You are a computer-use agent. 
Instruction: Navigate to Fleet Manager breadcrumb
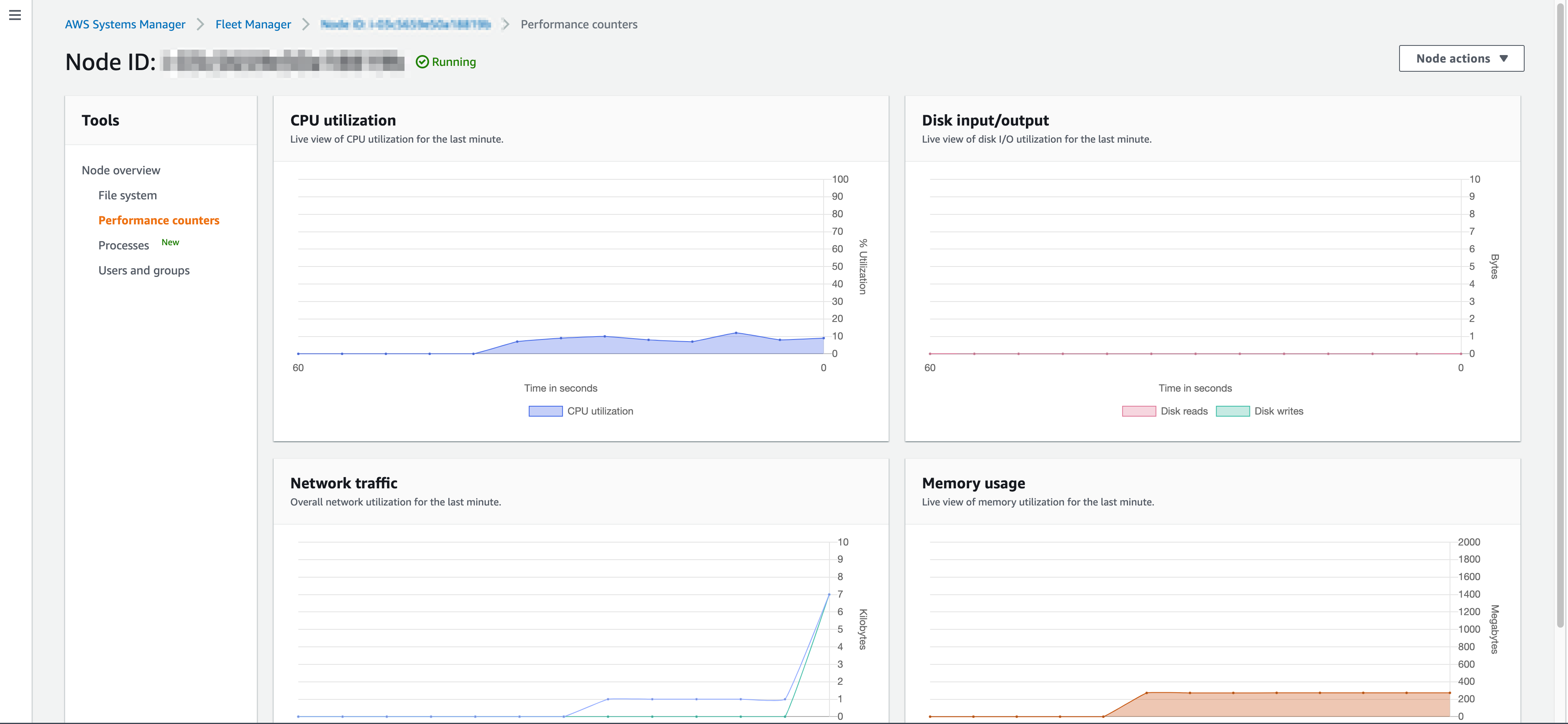click(253, 24)
